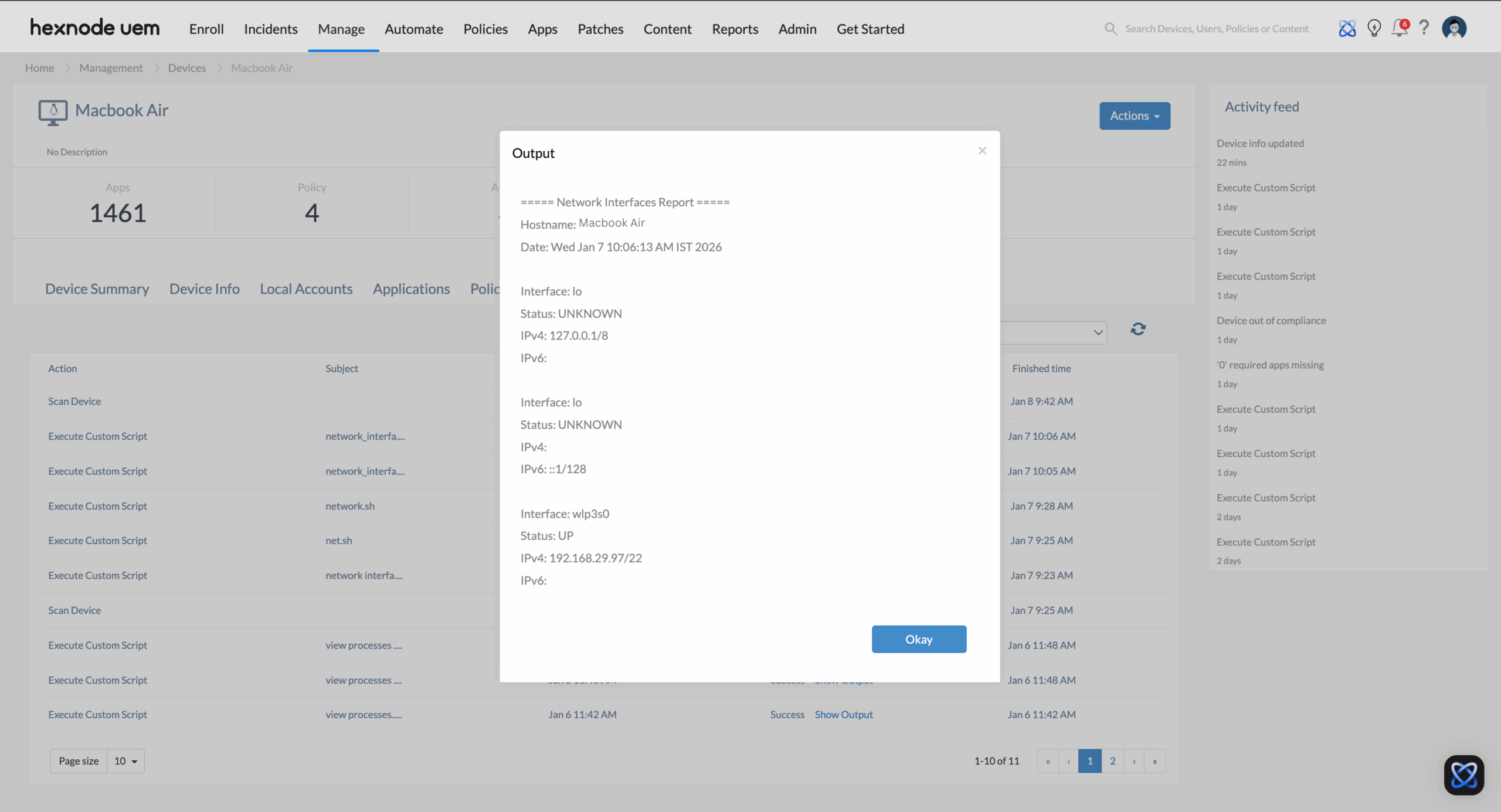The height and width of the screenshot is (812, 1501).
Task: Close the Output dialog
Action: pos(982,150)
